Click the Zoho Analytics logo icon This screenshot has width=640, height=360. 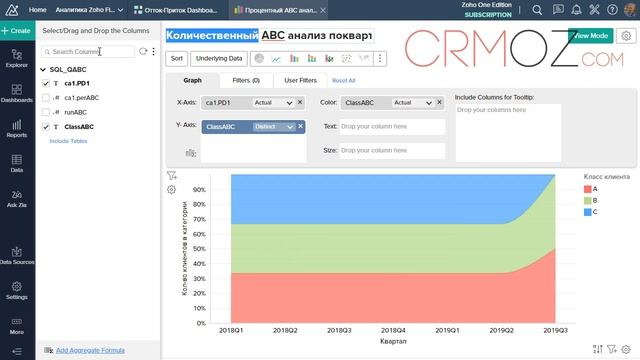[12, 10]
